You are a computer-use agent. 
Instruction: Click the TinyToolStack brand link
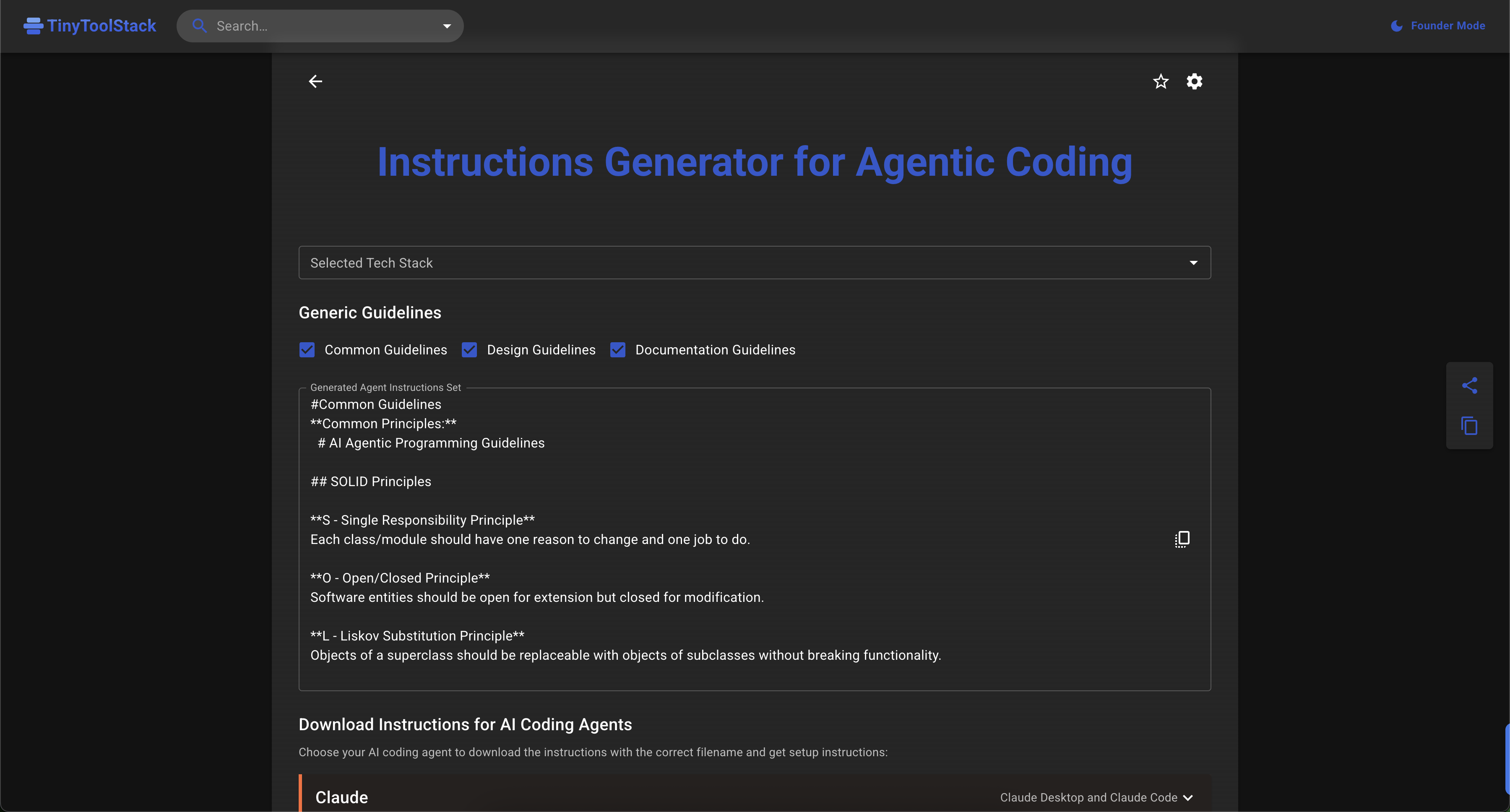click(90, 26)
